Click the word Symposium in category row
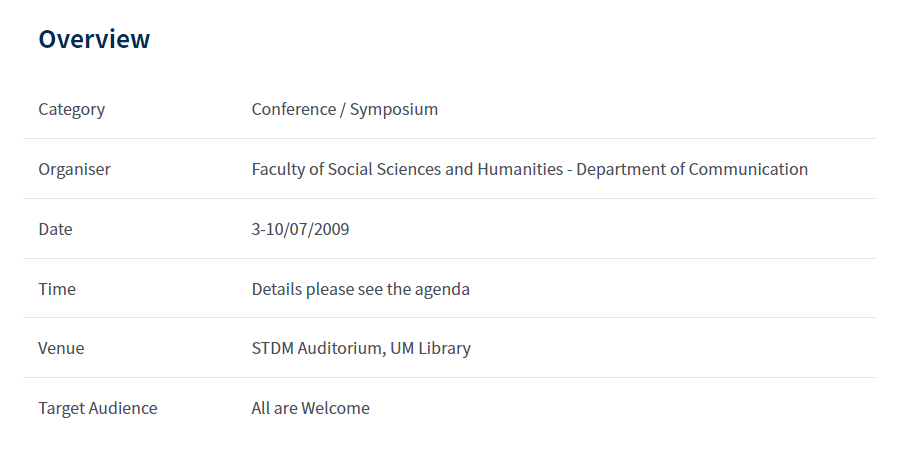 coord(394,110)
